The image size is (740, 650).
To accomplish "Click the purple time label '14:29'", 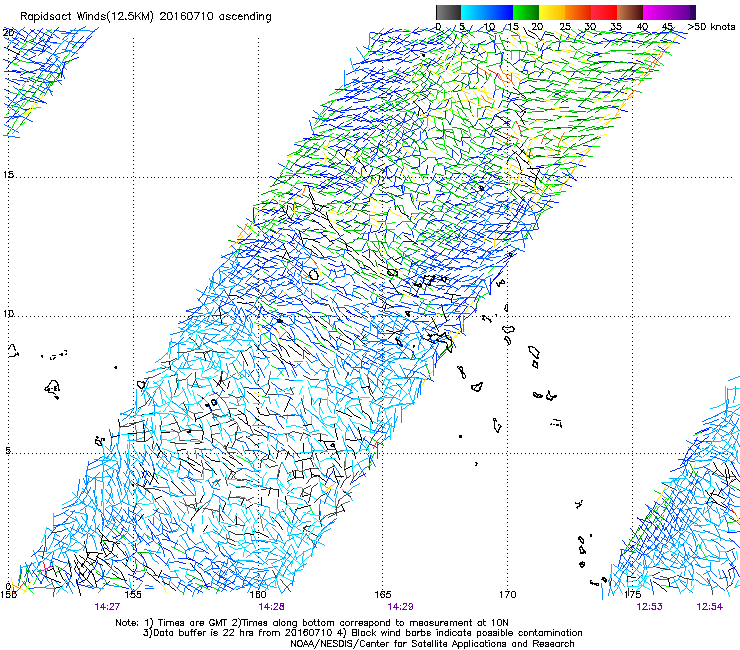I will tap(400, 607).
